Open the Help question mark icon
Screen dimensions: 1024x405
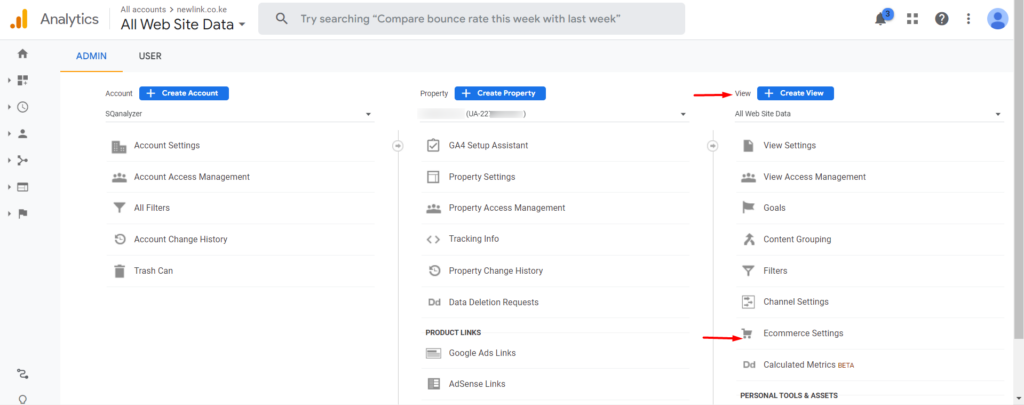pyautogui.click(x=941, y=19)
